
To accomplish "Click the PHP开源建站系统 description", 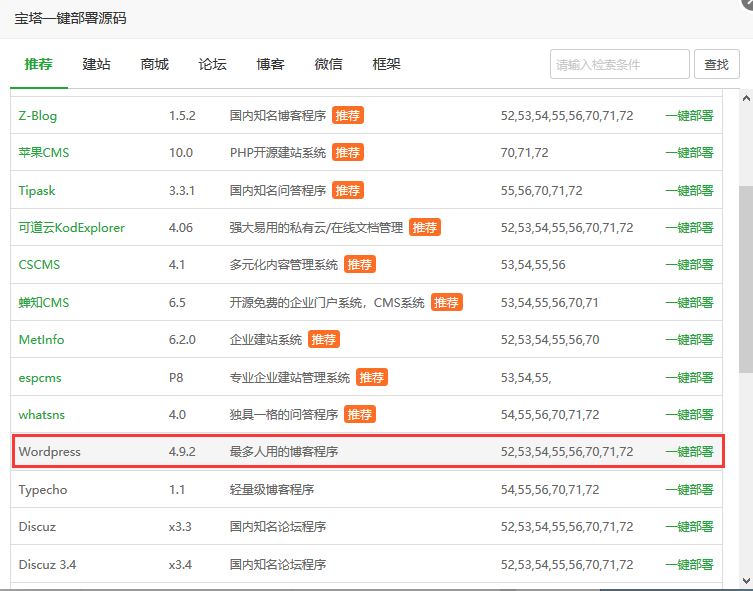I will pos(278,153).
